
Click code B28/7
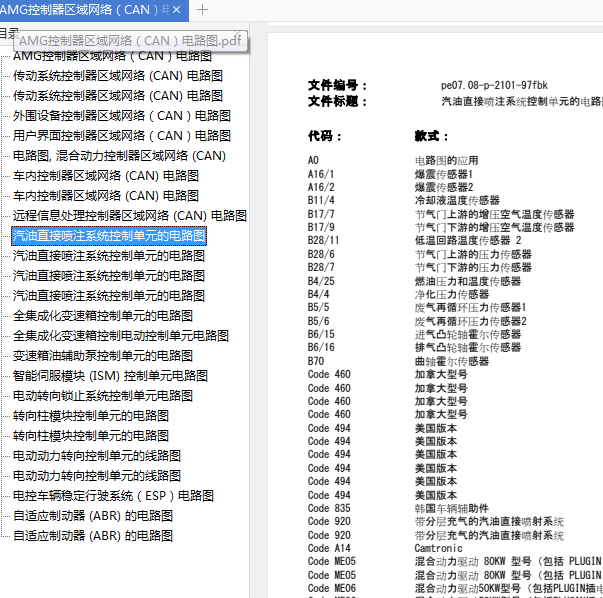(x=321, y=267)
